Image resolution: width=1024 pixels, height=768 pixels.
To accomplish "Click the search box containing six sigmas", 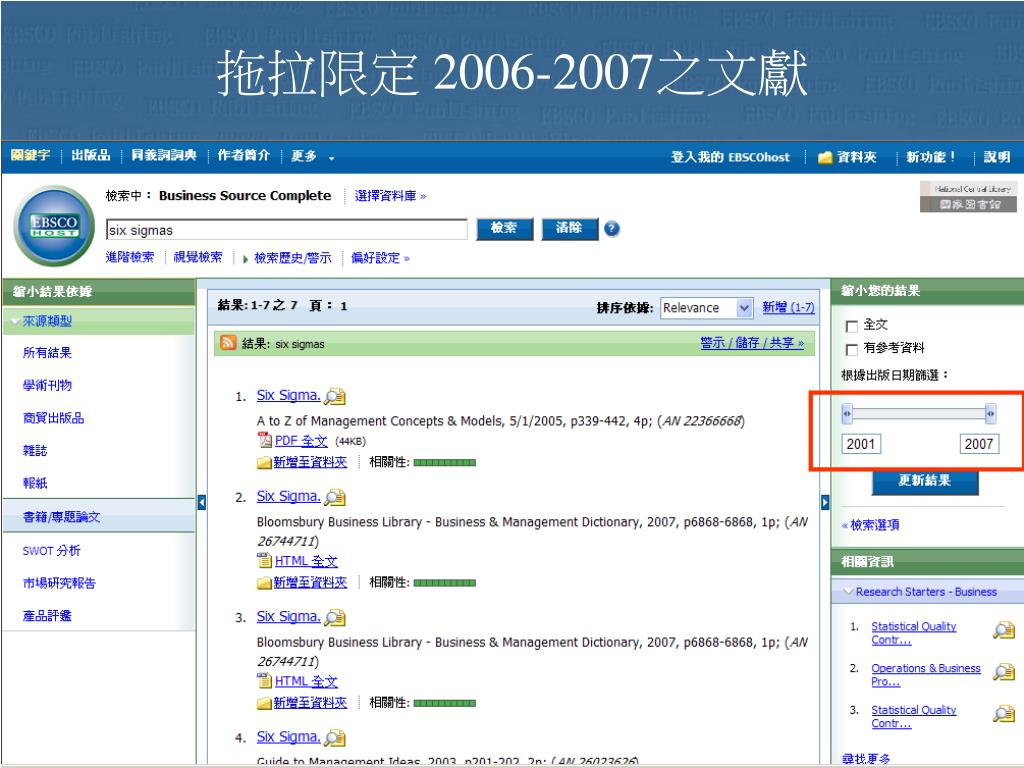I will [x=287, y=230].
